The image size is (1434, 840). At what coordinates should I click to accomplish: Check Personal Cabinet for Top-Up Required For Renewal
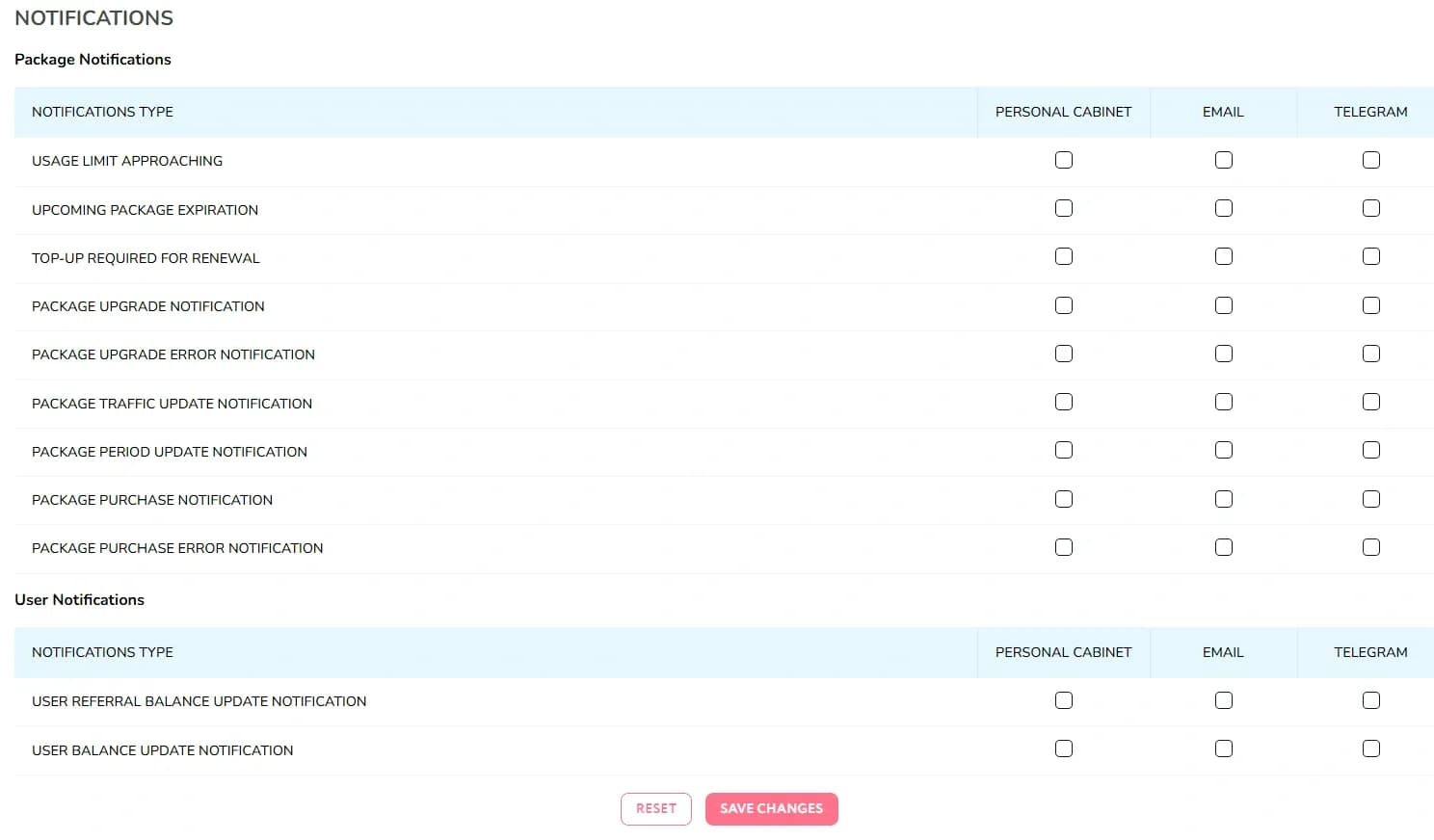pyautogui.click(x=1063, y=256)
